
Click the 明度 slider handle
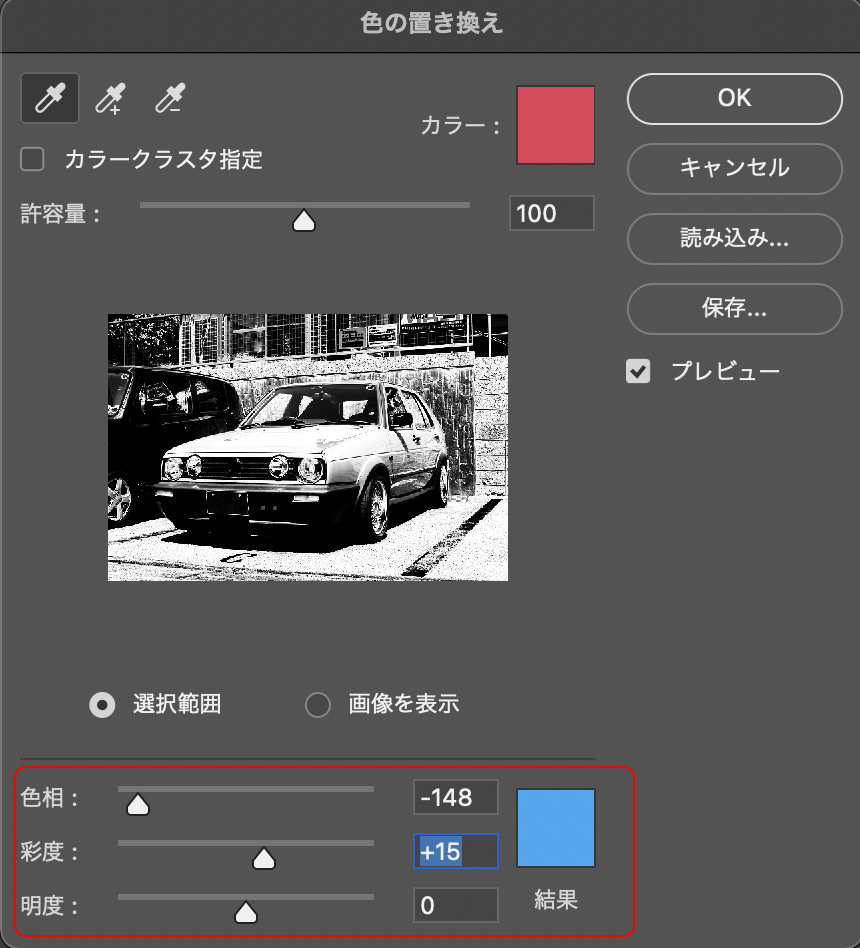(245, 912)
